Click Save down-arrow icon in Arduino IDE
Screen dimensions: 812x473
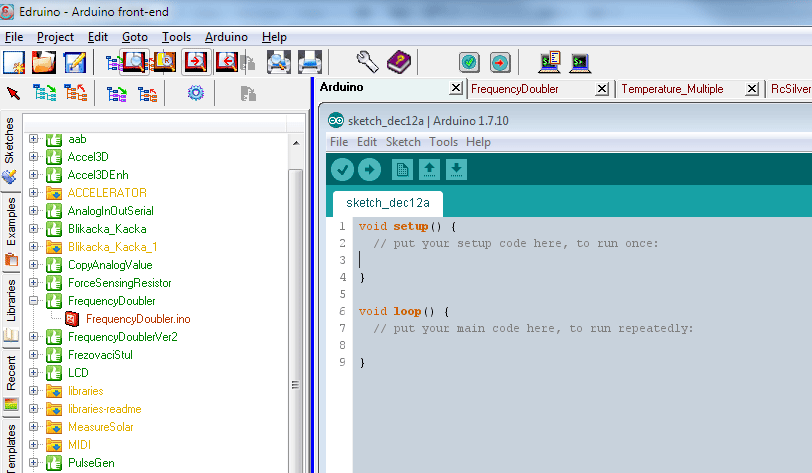click(456, 169)
